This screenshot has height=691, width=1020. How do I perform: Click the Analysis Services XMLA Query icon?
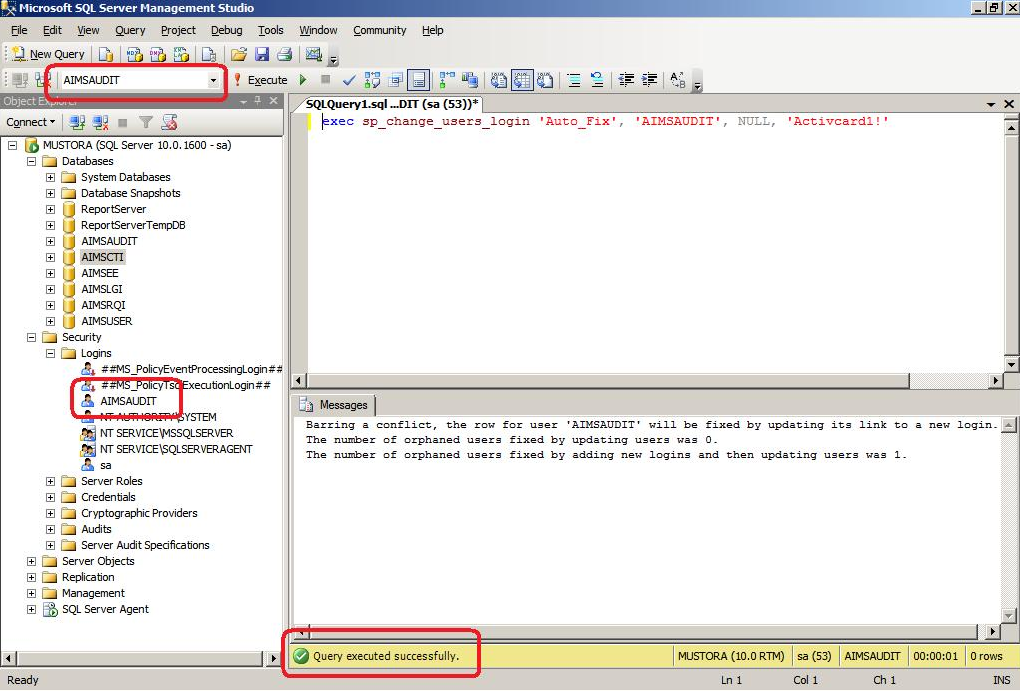181,55
